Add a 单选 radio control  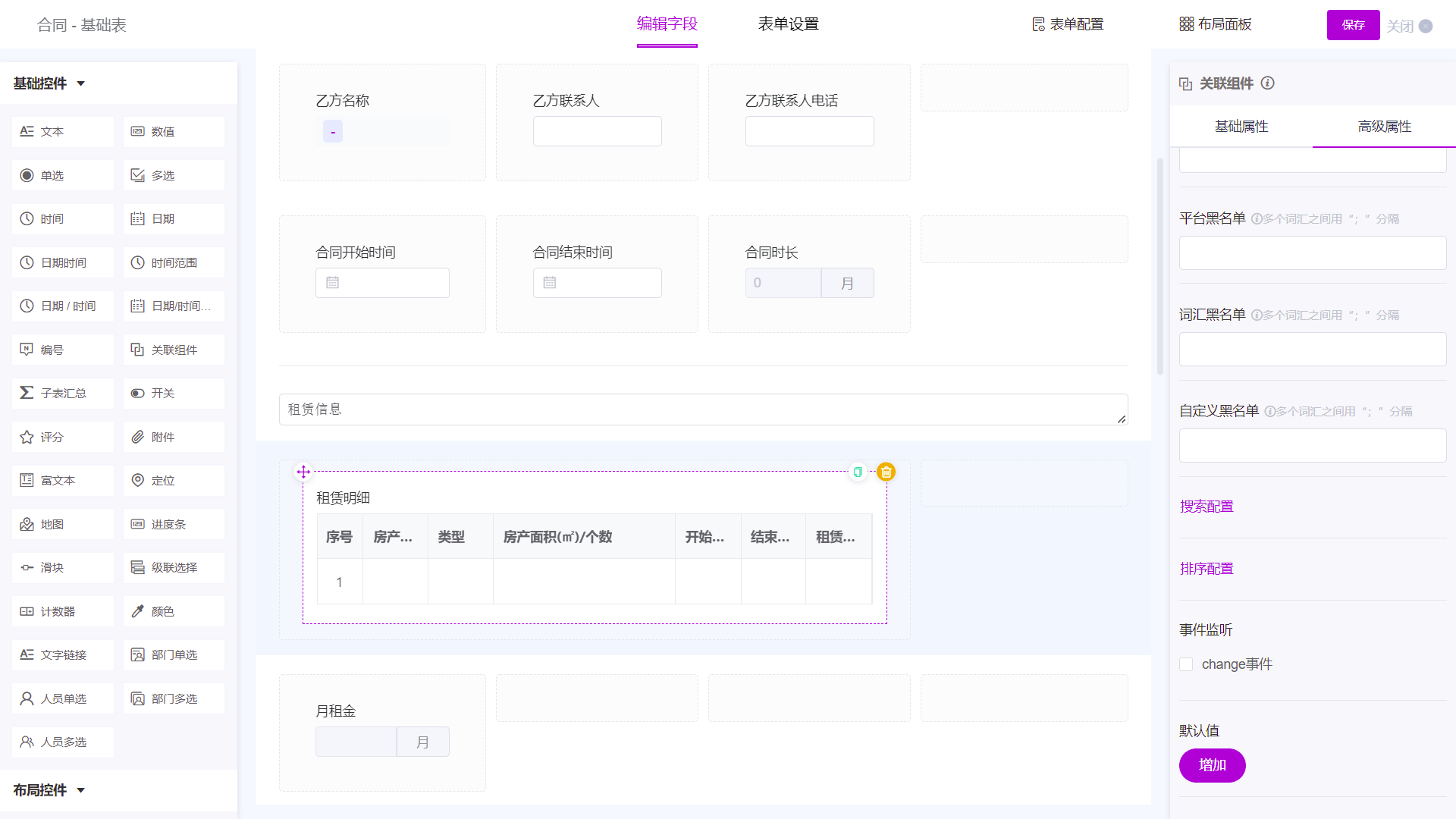63,175
